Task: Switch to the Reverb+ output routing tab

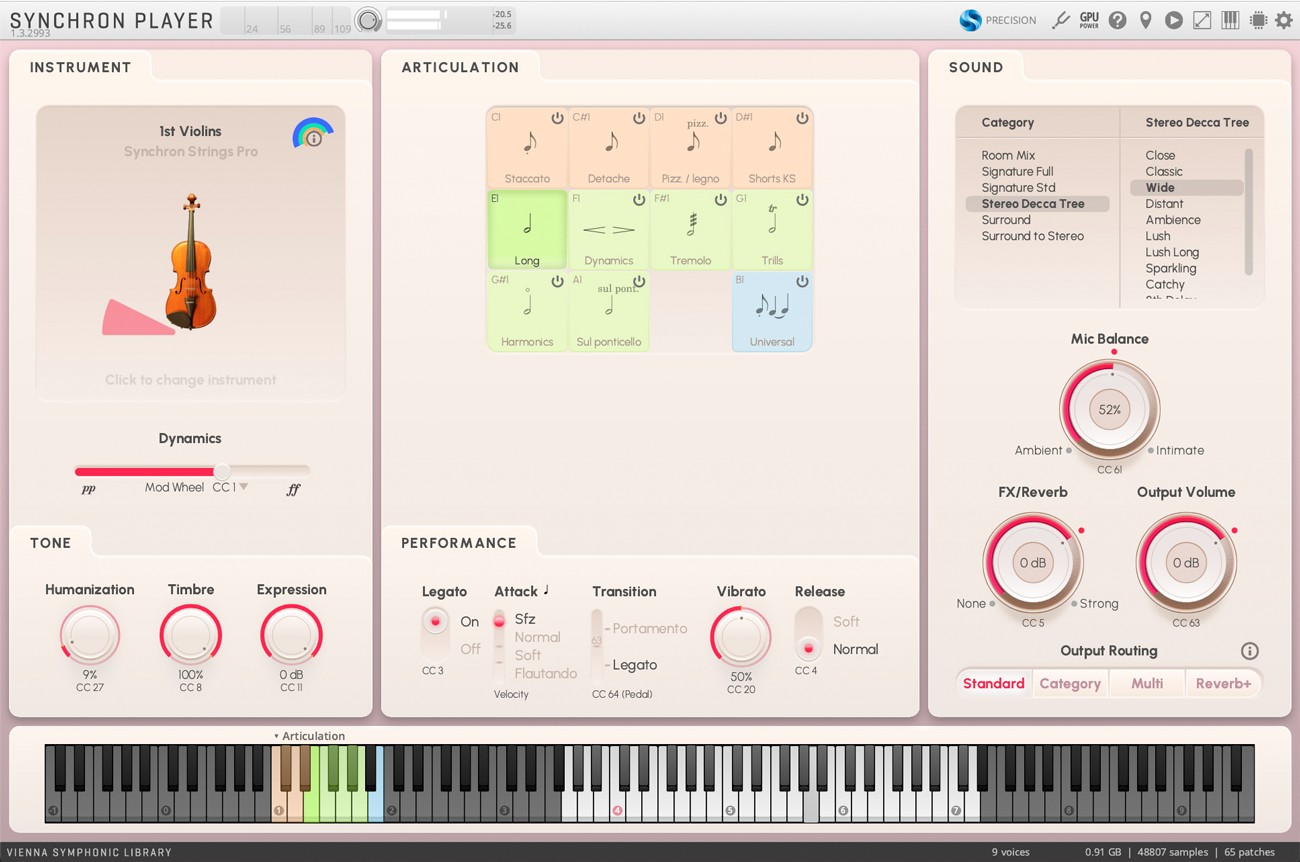Action: [x=1223, y=683]
